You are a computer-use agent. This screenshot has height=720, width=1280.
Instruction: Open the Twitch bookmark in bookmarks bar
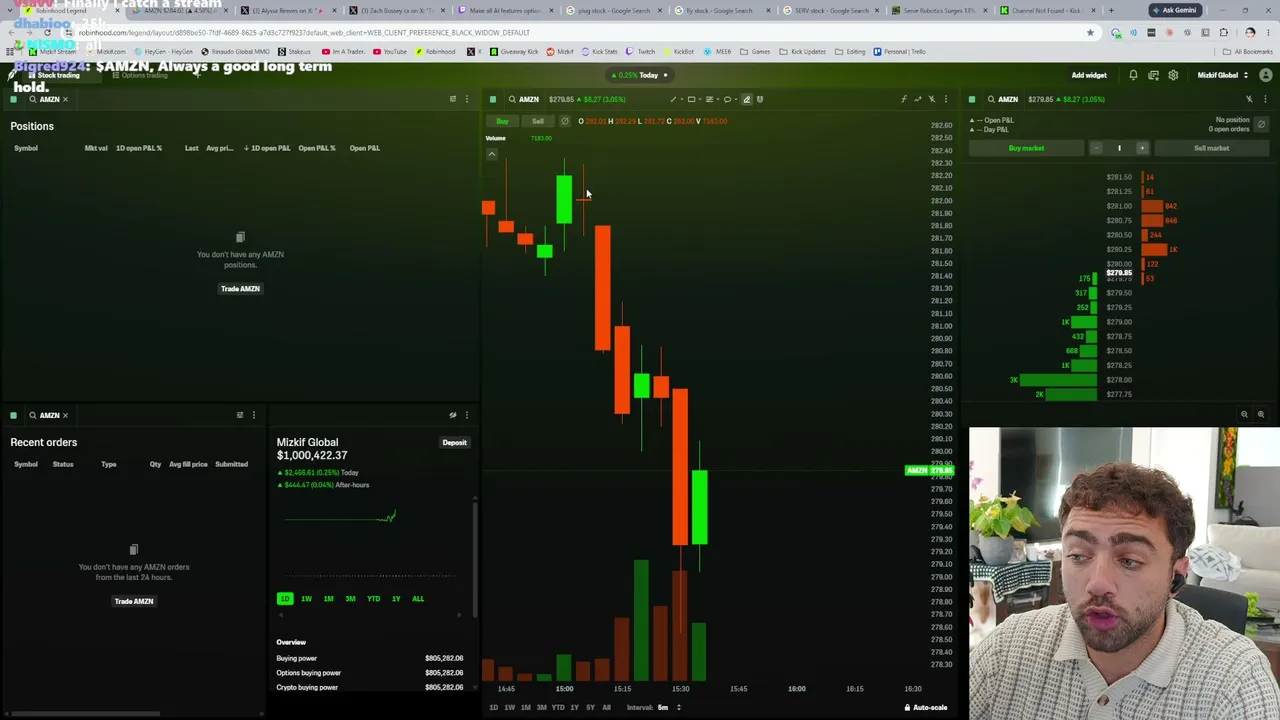tap(641, 52)
